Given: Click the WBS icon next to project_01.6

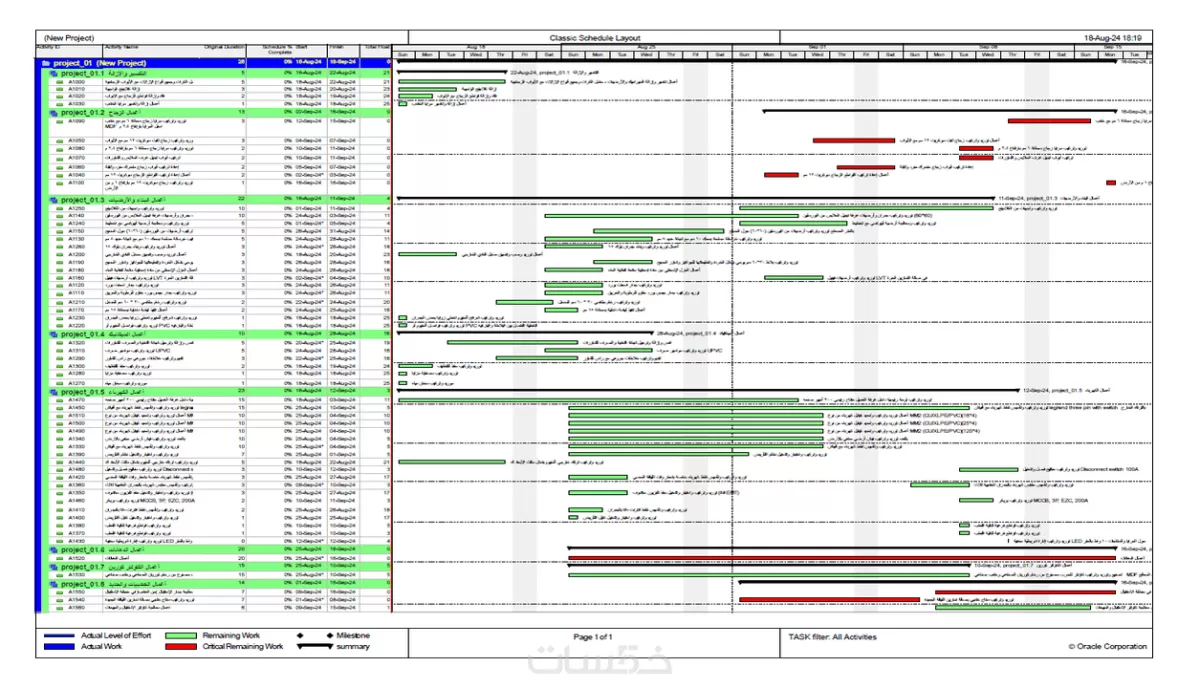Looking at the screenshot, I should (53, 550).
